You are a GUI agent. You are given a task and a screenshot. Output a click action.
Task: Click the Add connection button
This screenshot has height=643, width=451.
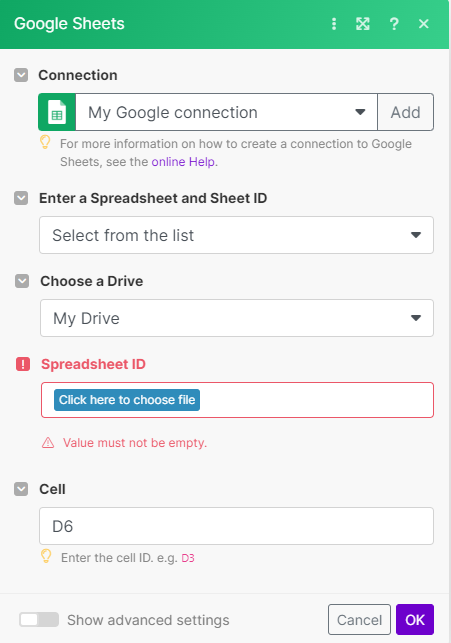pos(405,112)
